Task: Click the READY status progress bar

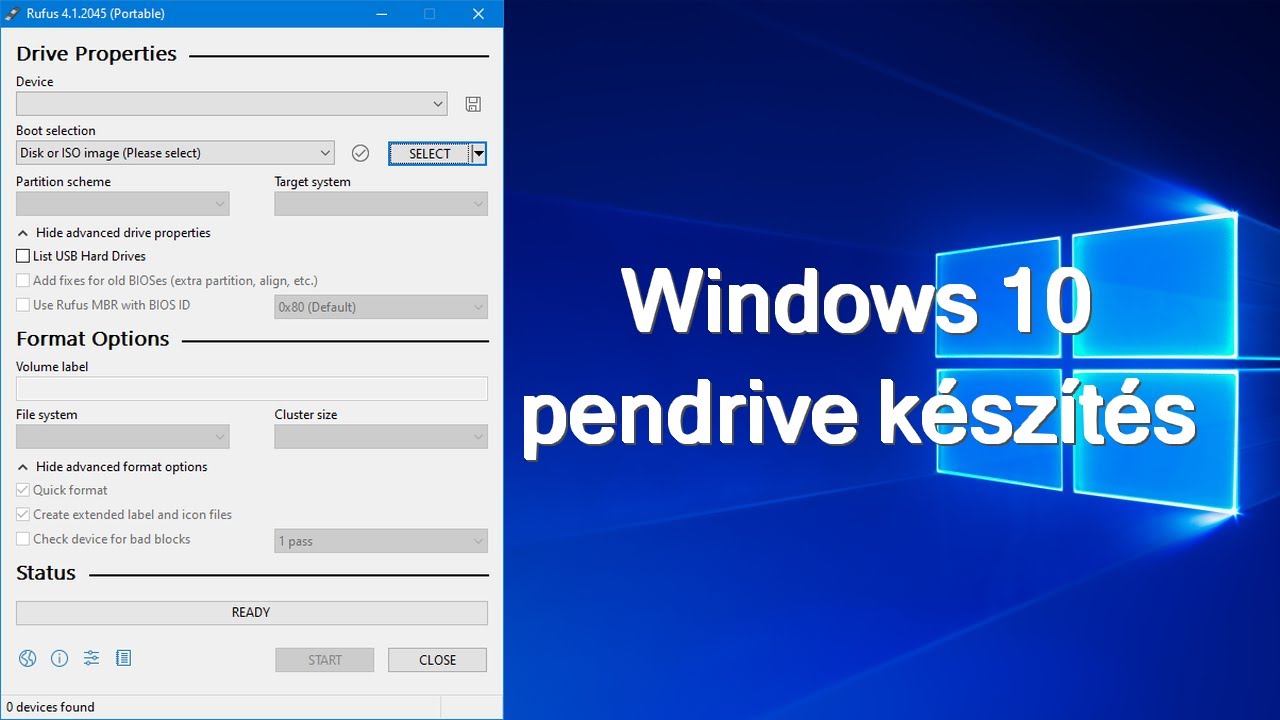Action: tap(252, 613)
